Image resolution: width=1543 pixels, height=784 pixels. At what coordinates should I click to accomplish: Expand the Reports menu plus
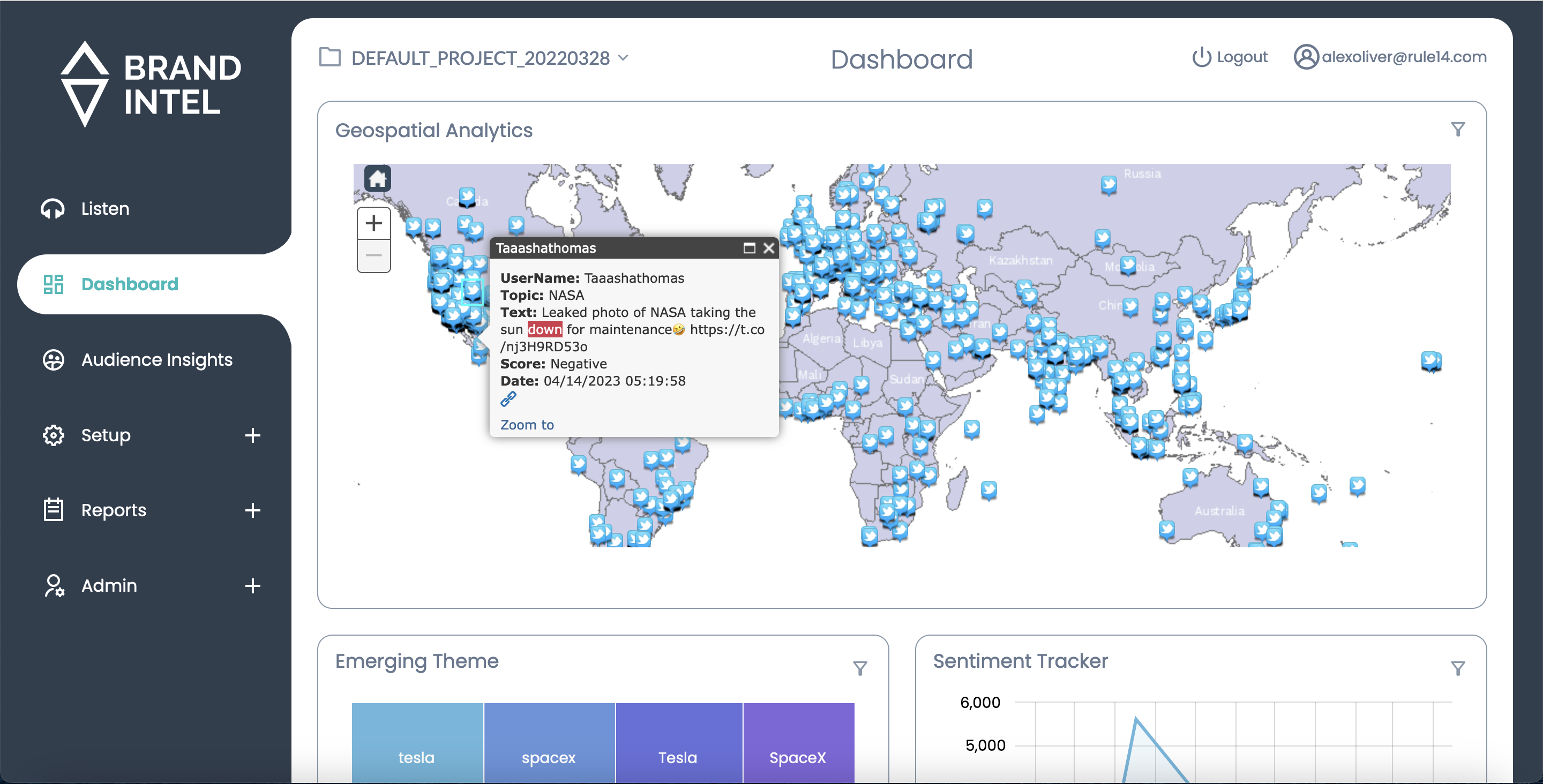tap(253, 510)
